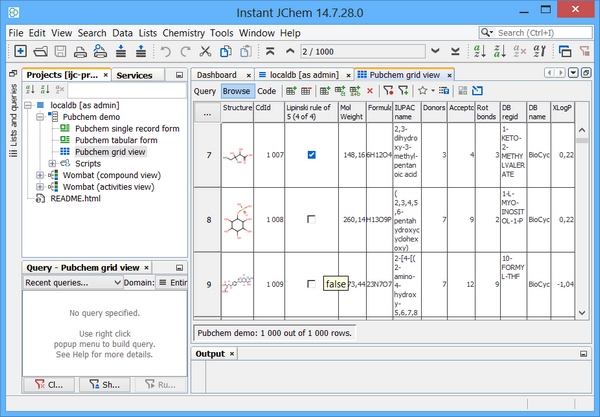Click the Code mode button
The image size is (600, 417).
coord(266,91)
